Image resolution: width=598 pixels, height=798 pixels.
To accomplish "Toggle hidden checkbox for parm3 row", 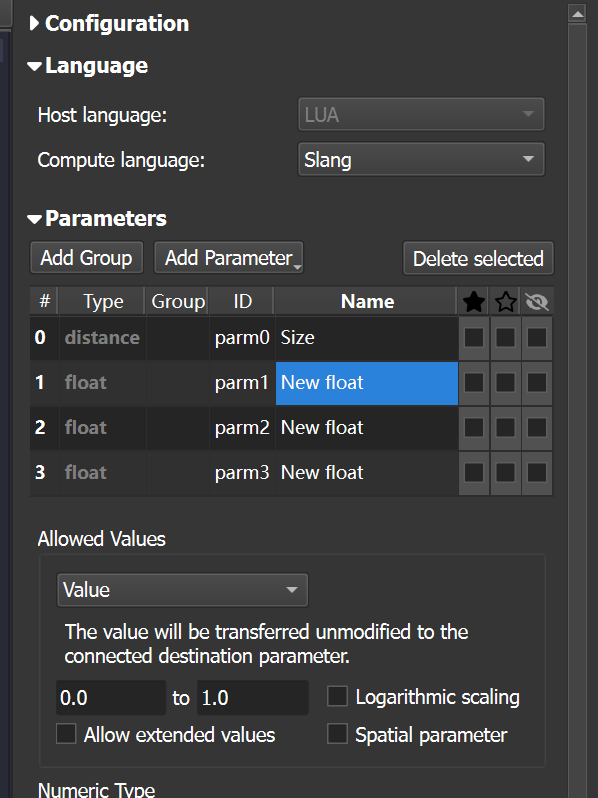I will click(x=537, y=472).
